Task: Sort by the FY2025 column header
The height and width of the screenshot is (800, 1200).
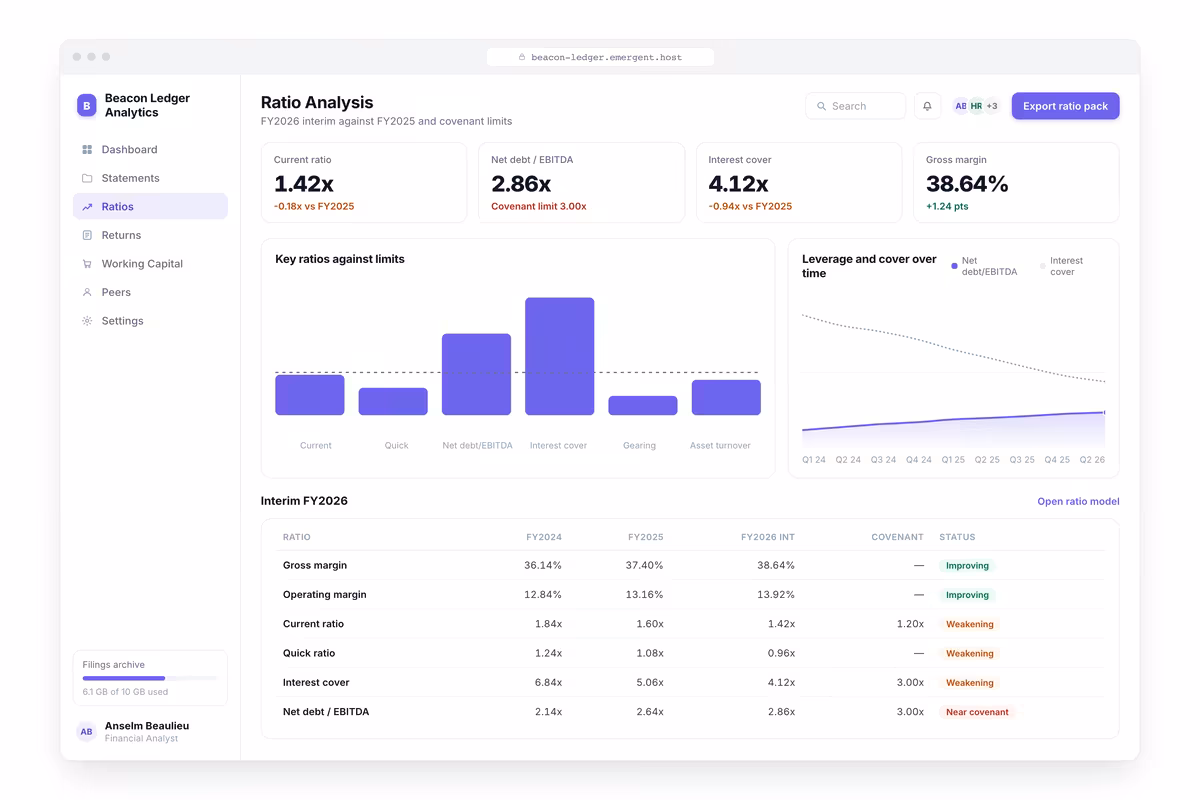Action: coord(646,537)
